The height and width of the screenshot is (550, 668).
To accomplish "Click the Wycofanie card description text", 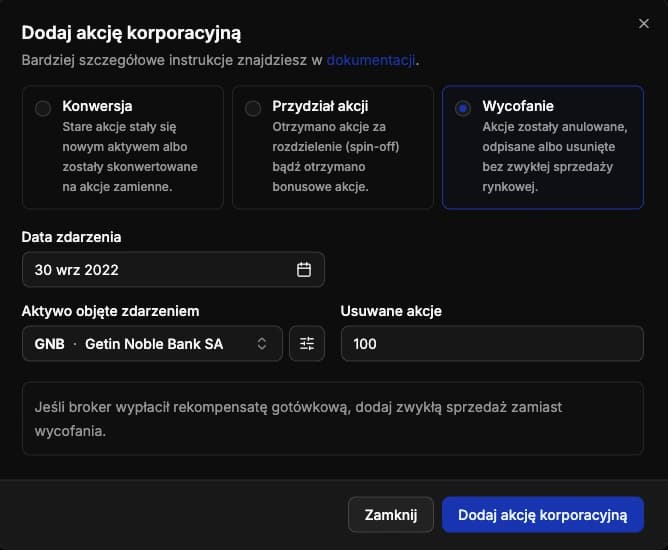I will click(555, 157).
